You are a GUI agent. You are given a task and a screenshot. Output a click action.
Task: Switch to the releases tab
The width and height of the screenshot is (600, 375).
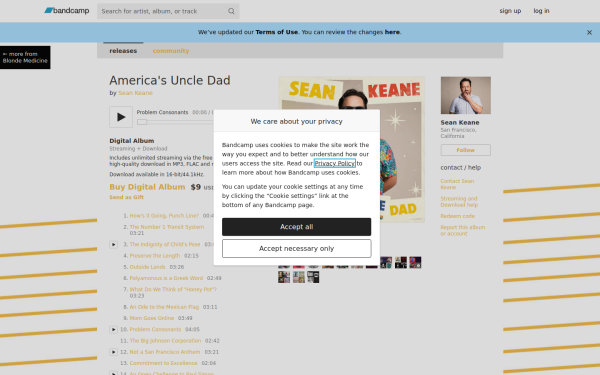tap(123, 51)
